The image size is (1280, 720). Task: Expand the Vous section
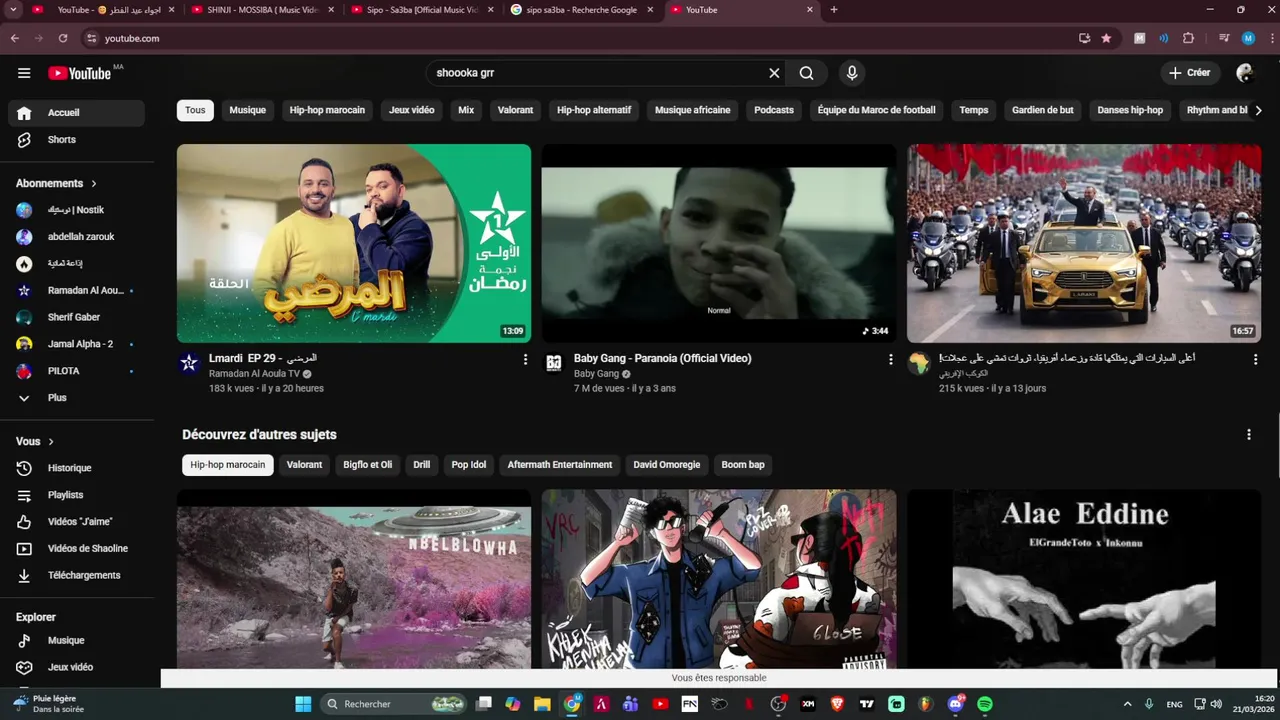tap(35, 441)
